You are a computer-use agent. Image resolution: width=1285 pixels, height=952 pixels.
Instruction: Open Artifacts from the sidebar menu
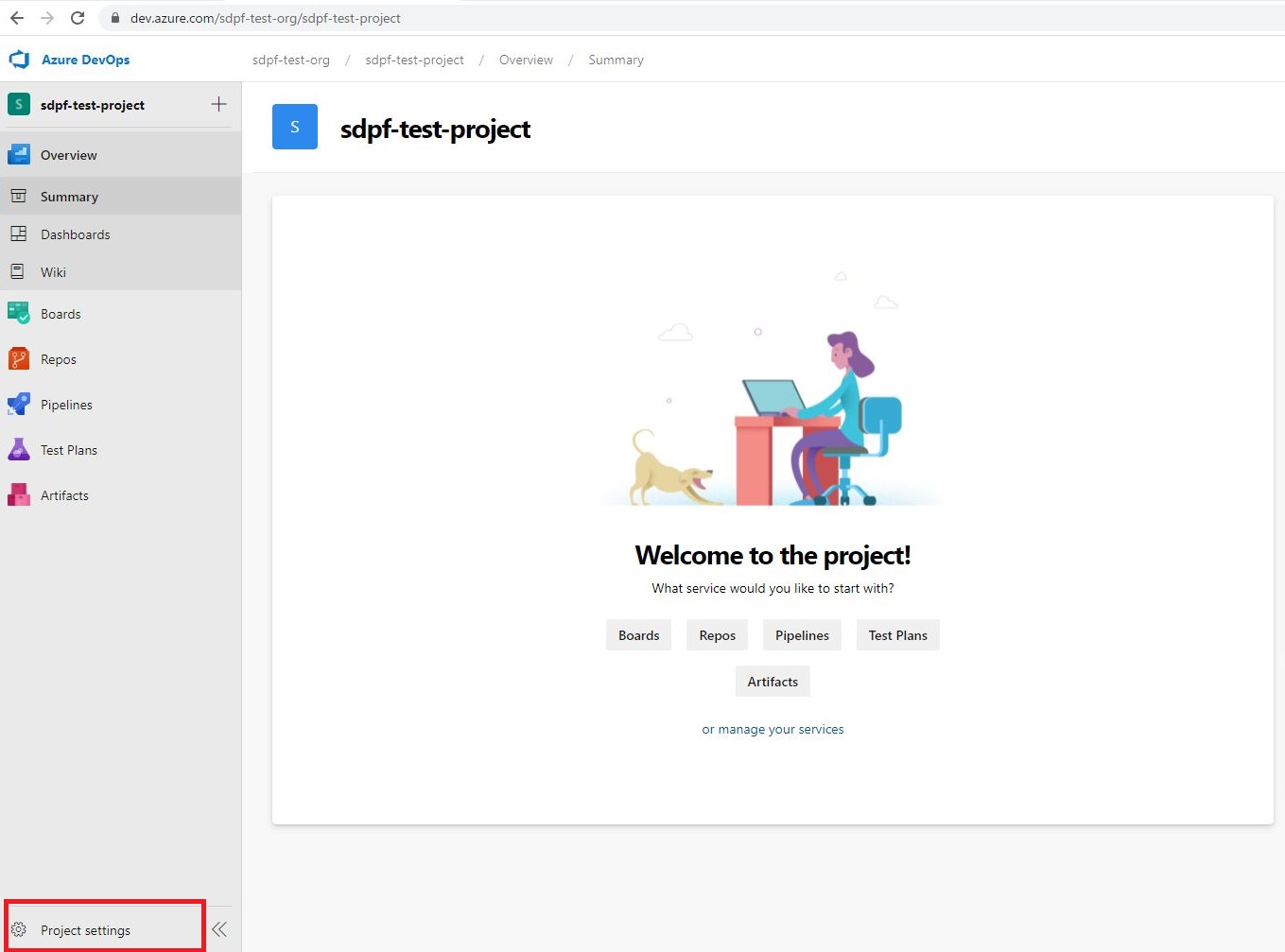coord(121,495)
